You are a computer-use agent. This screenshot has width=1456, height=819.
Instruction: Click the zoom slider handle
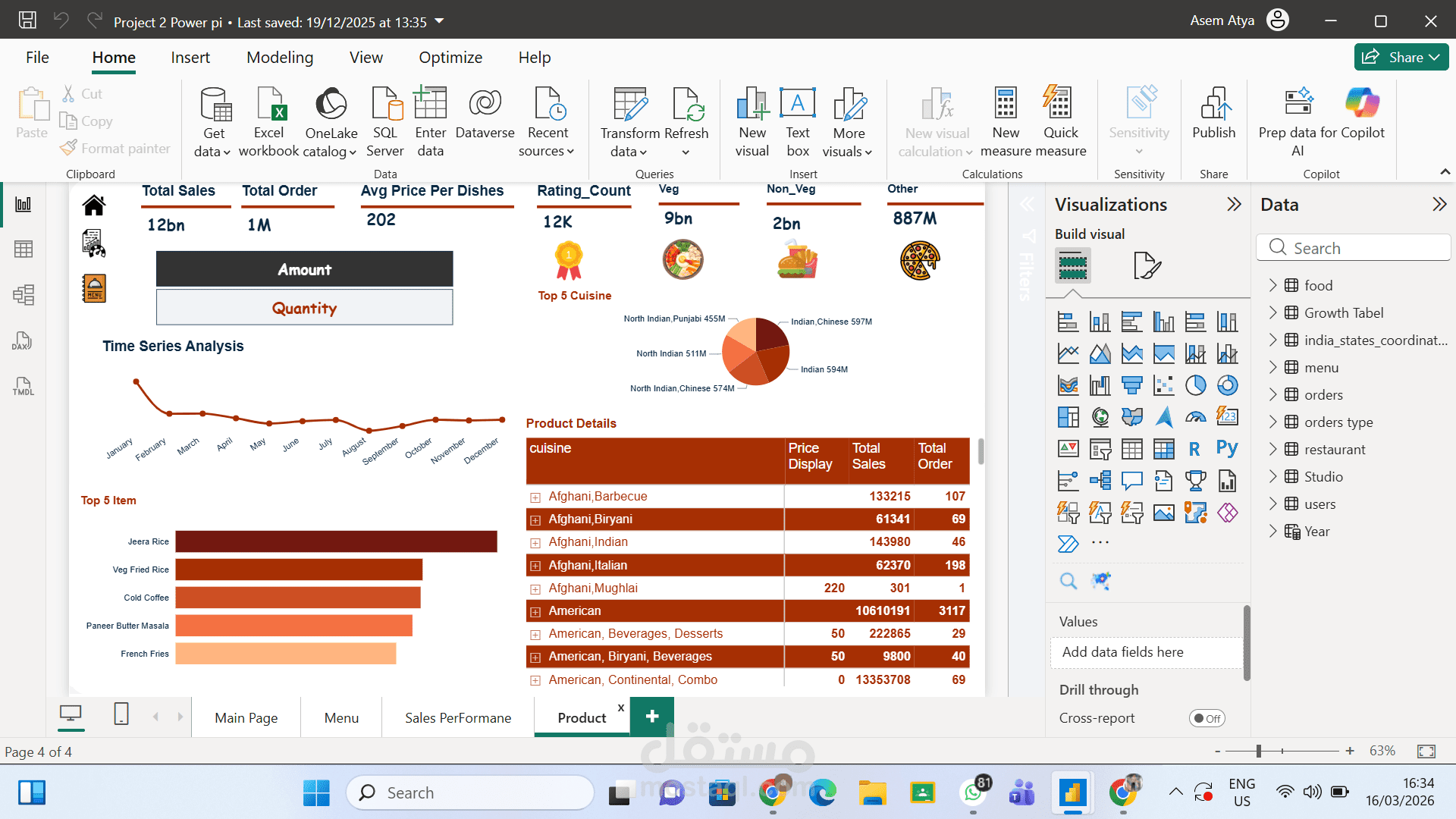(1258, 751)
